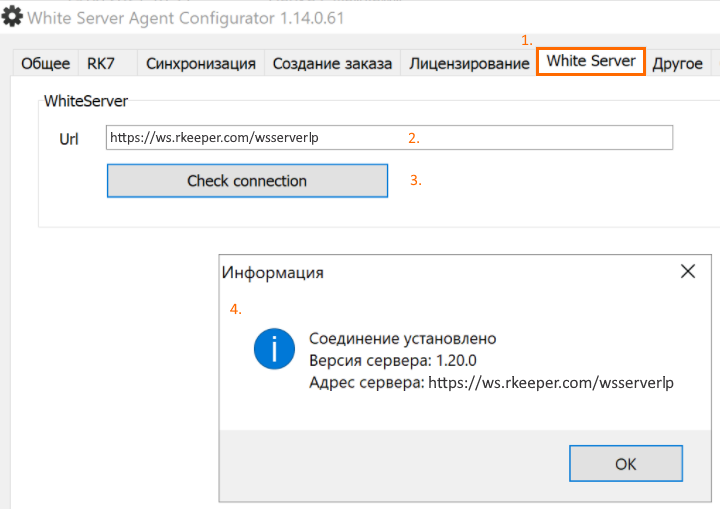Screen dimensions: 720x509
Task: Click the Версия сервера: 1.20.0 line
Action: (x=393, y=361)
